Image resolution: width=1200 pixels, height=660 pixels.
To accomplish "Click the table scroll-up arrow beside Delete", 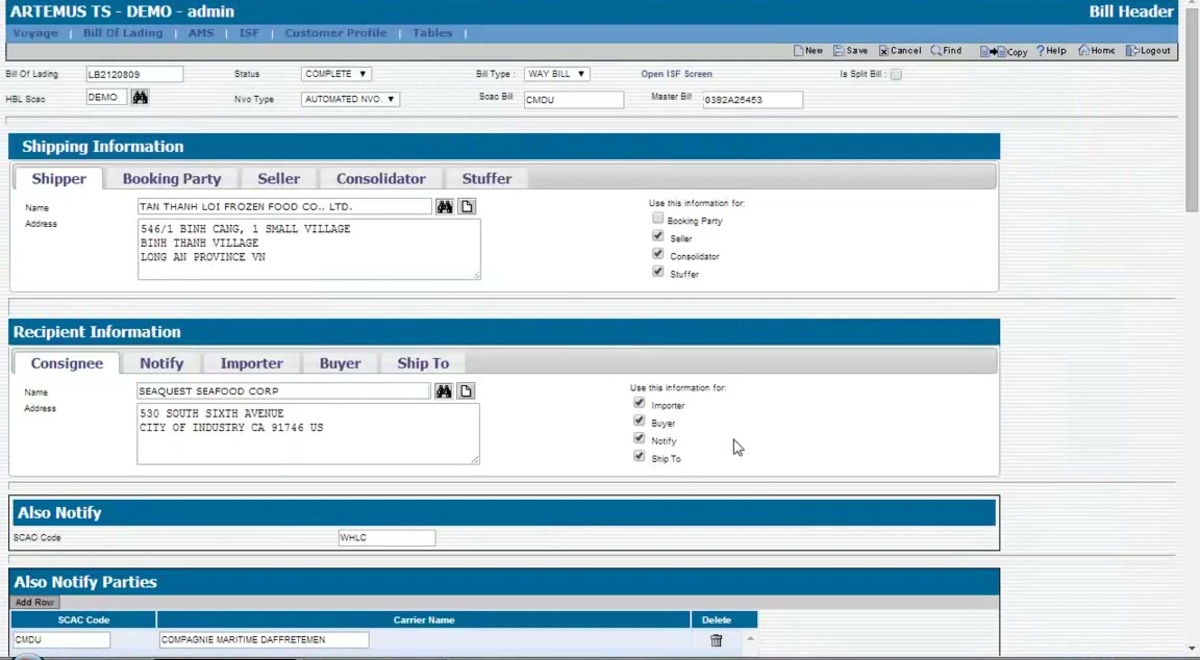I will pos(750,638).
